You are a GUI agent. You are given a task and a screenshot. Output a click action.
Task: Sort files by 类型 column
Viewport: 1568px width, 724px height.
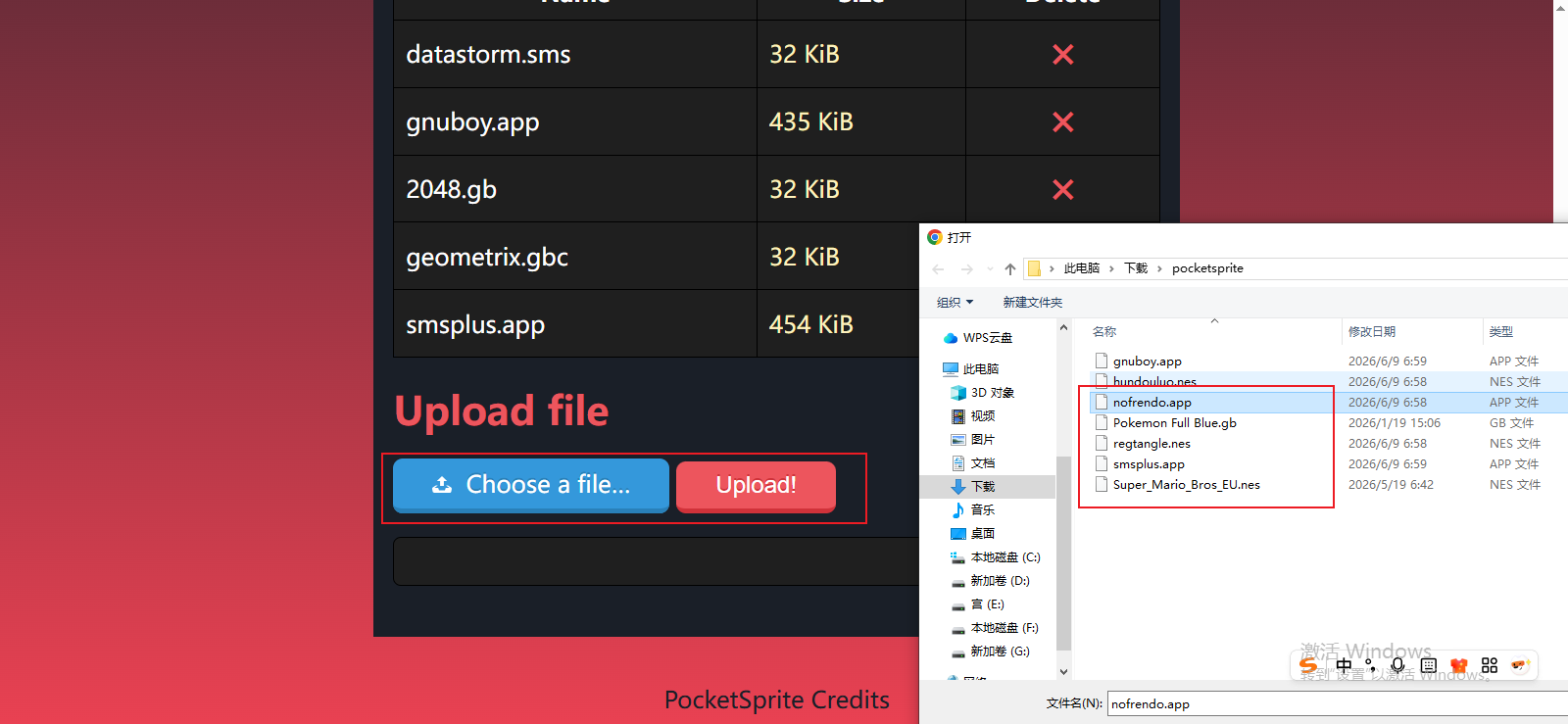[1501, 332]
